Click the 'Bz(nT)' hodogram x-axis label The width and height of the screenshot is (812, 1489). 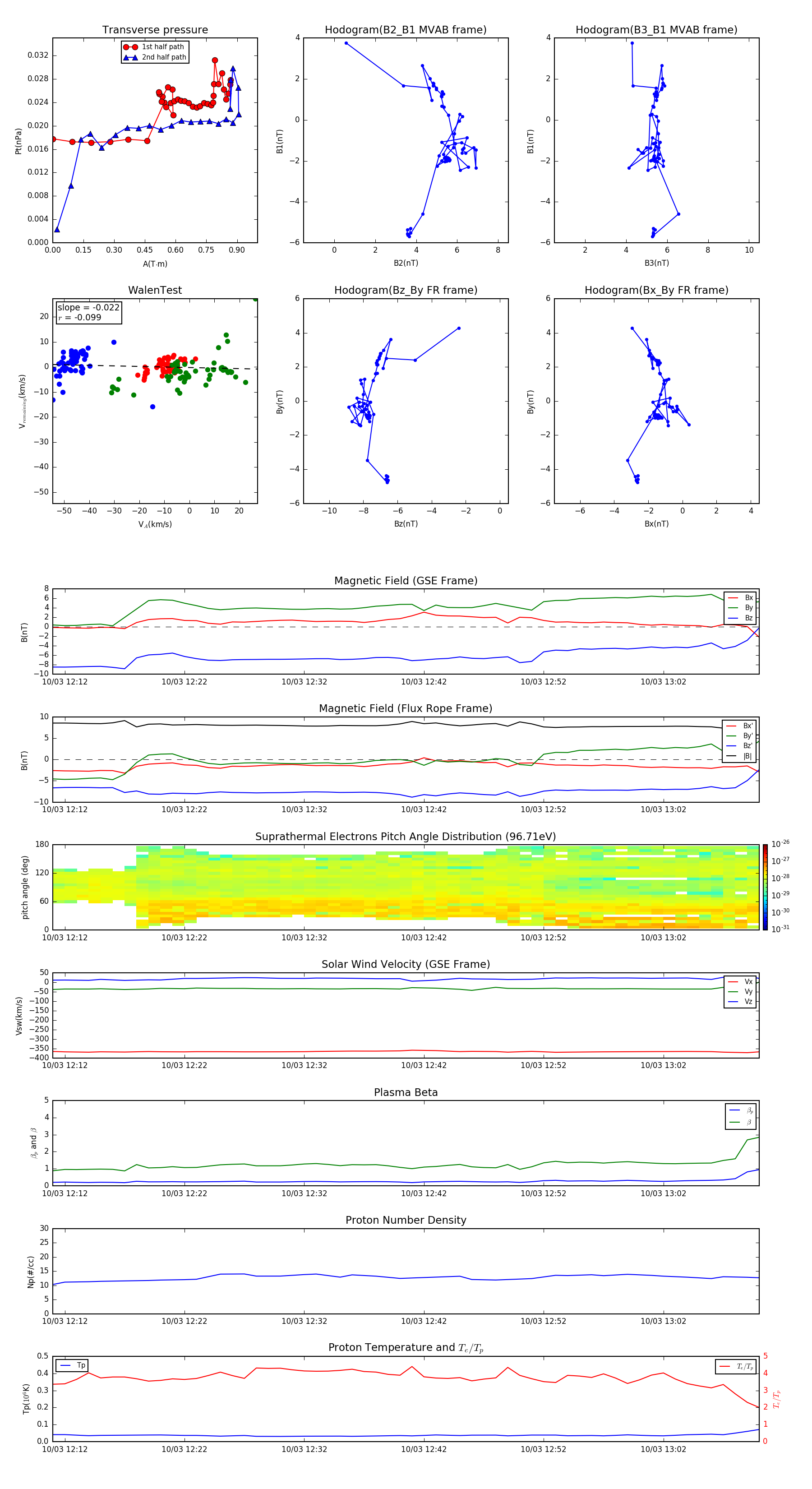(x=406, y=524)
